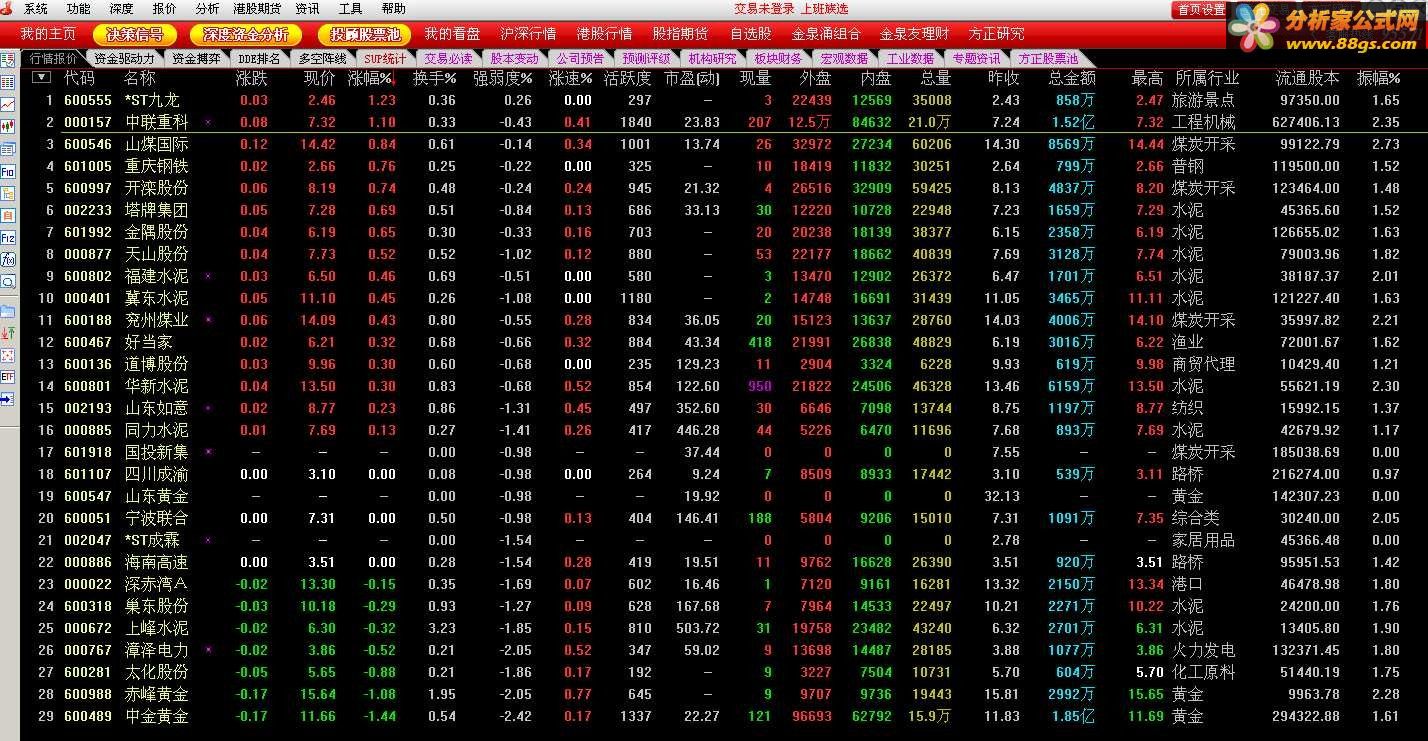Open the column dropdown arrow beside 代码

pos(41,77)
